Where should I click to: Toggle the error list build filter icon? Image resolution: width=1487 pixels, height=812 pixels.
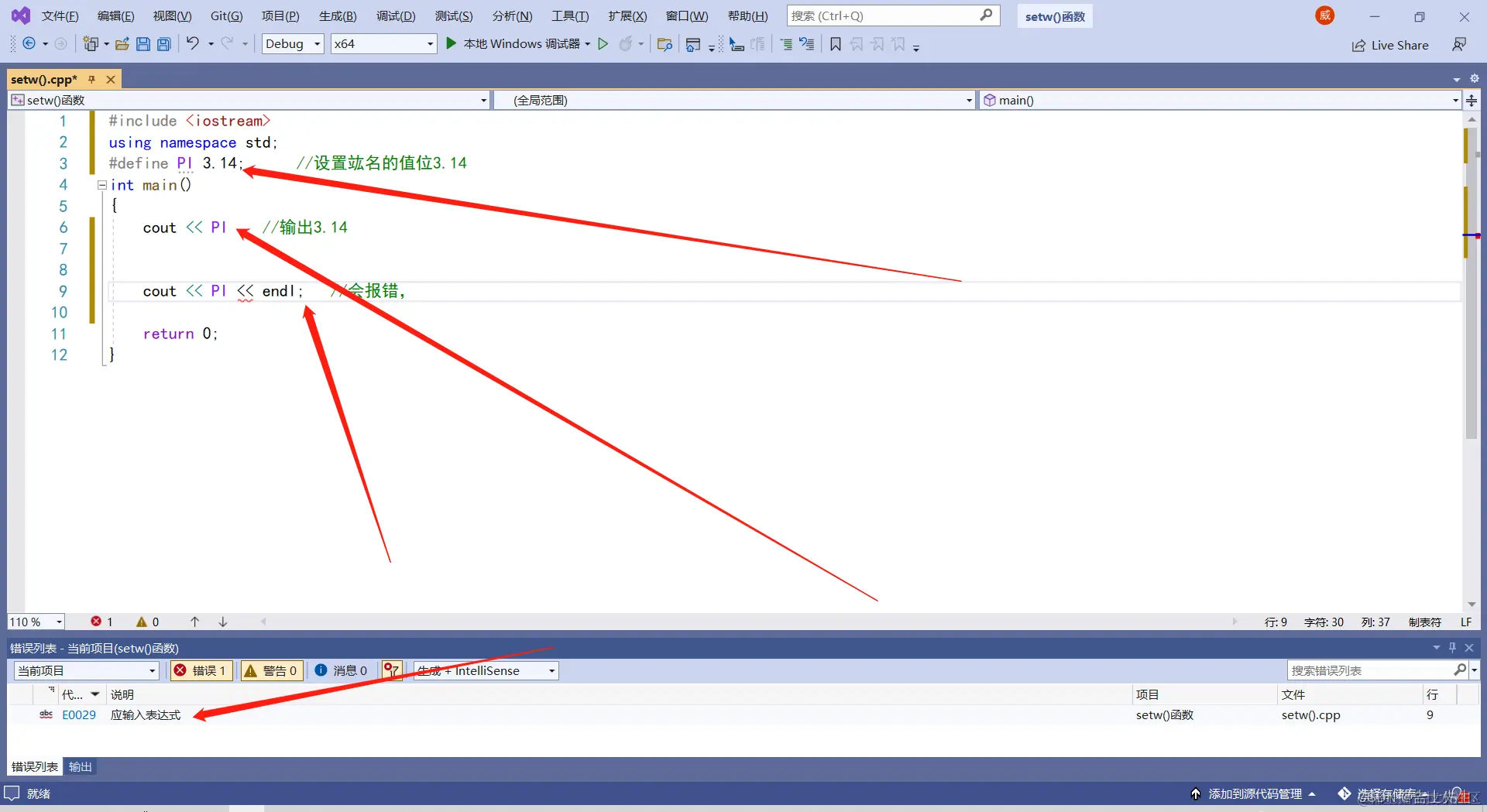click(x=392, y=670)
